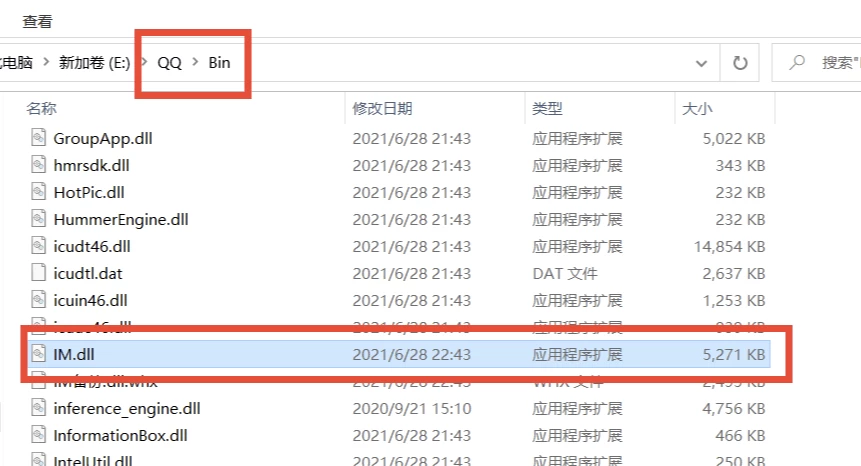861x466 pixels.
Task: Open the 查看 ribbon tab
Action: pyautogui.click(x=37, y=21)
